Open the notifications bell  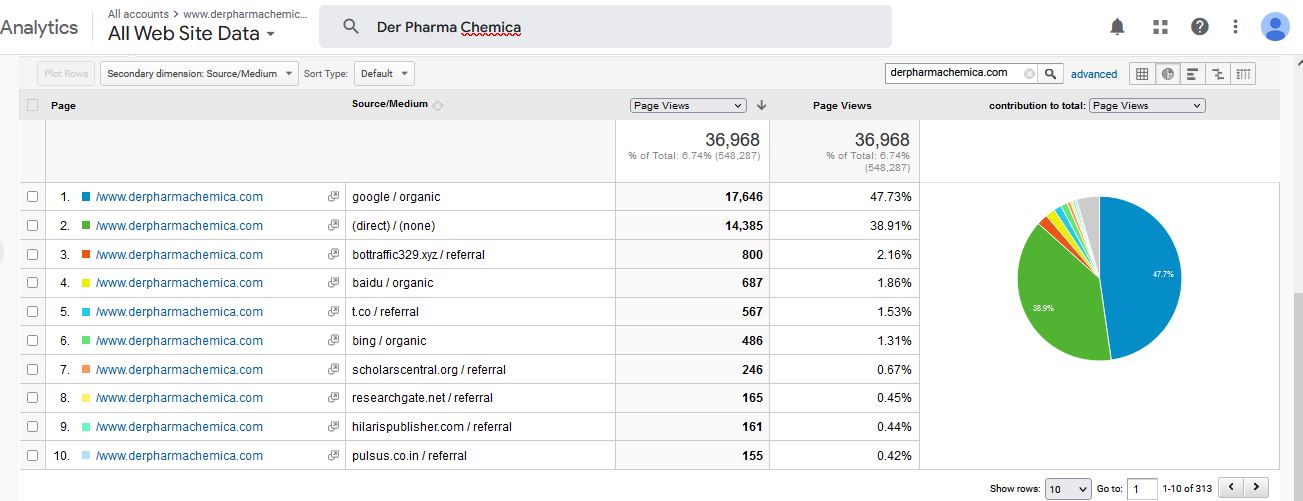(1118, 27)
